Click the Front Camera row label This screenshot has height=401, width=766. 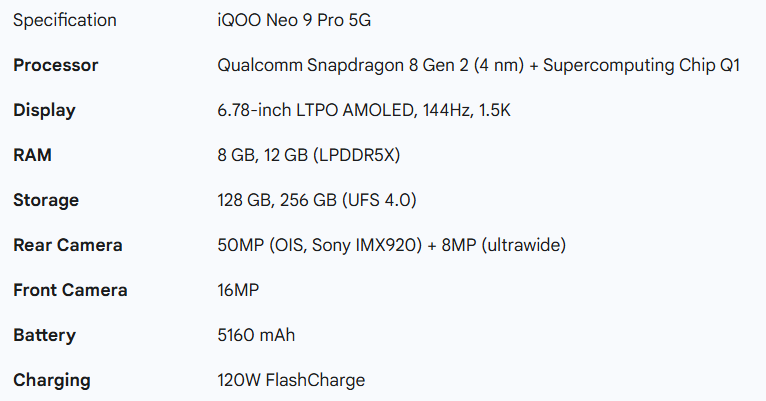coord(70,290)
